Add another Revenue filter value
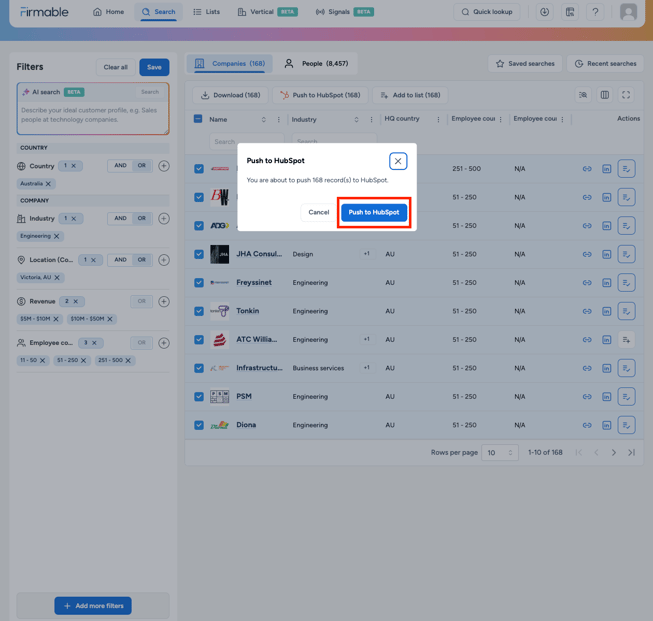 point(164,301)
